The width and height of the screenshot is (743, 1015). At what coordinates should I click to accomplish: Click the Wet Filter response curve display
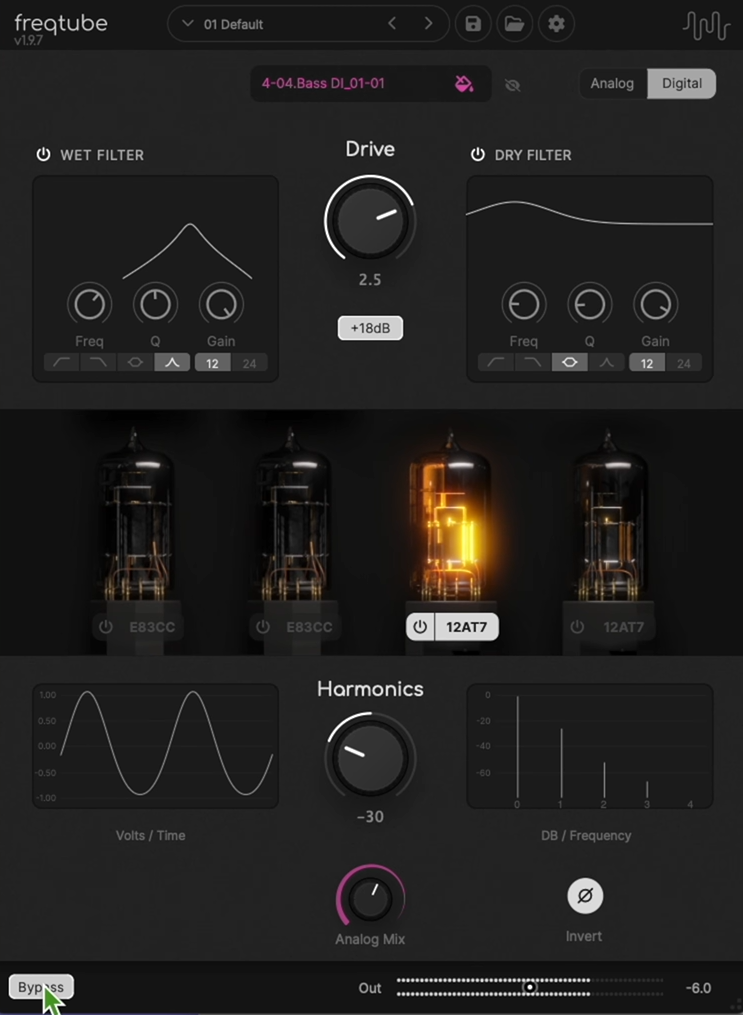[155, 228]
